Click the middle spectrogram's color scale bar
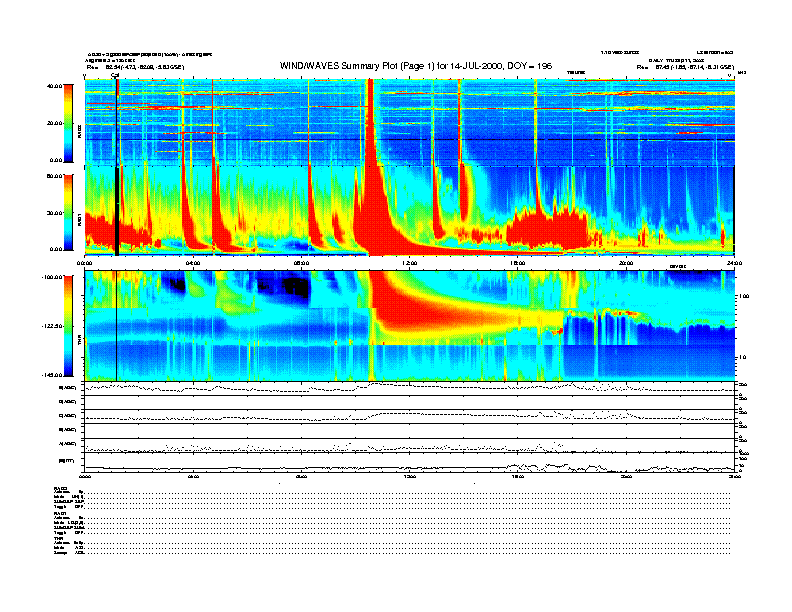 coord(68,213)
